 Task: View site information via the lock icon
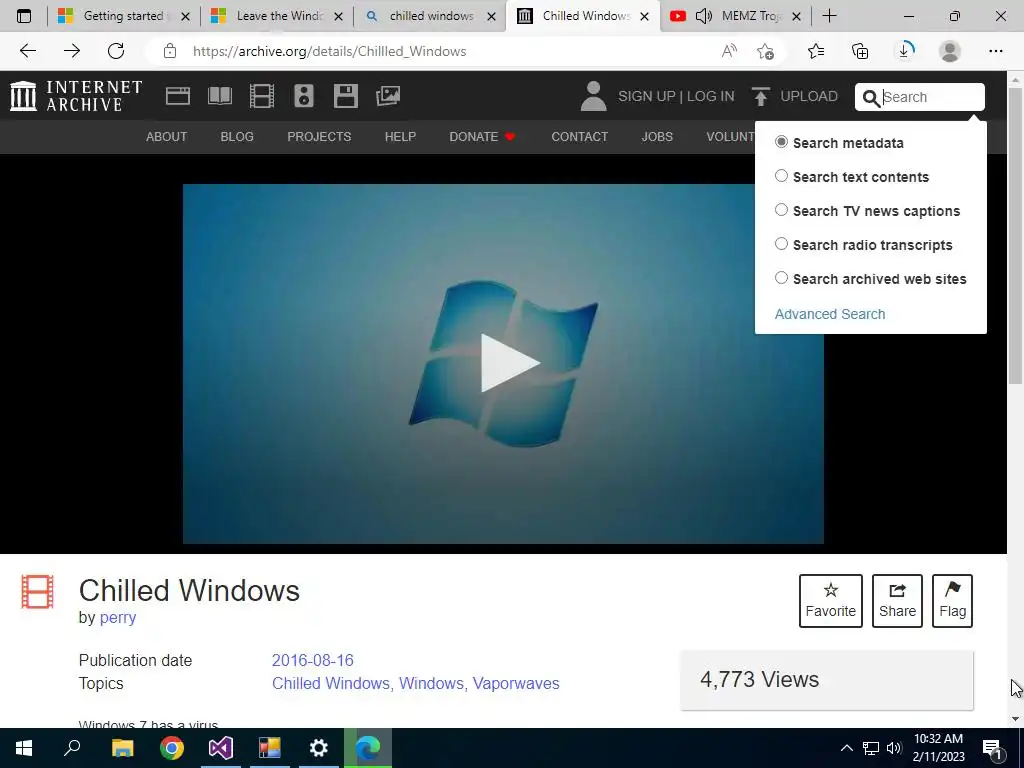point(170,51)
